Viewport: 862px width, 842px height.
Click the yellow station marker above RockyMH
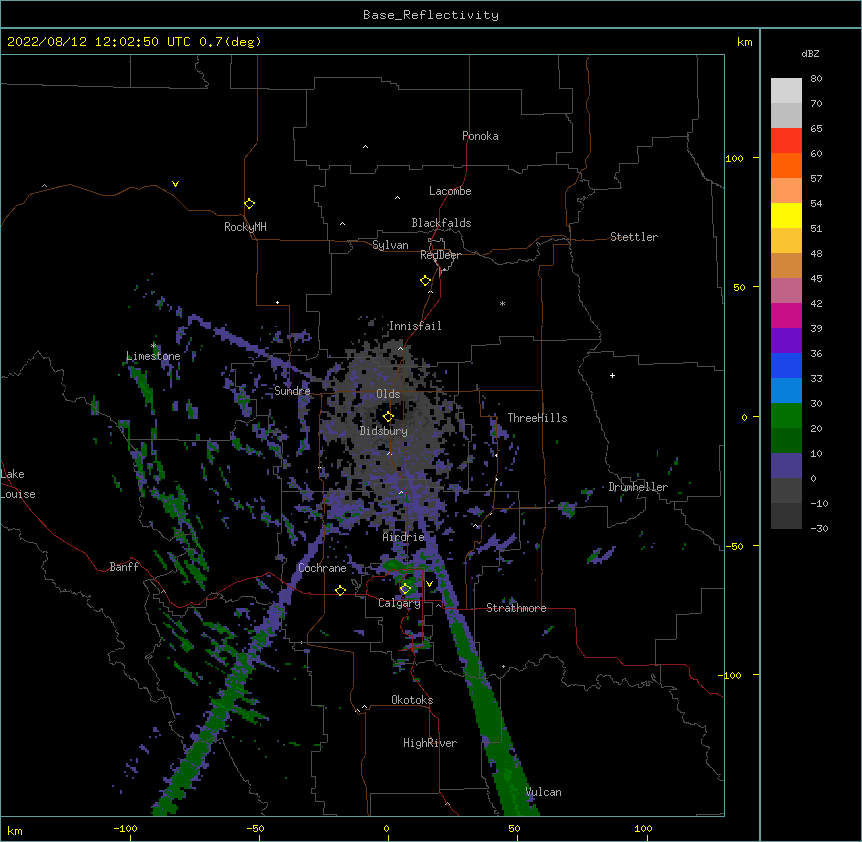[250, 204]
